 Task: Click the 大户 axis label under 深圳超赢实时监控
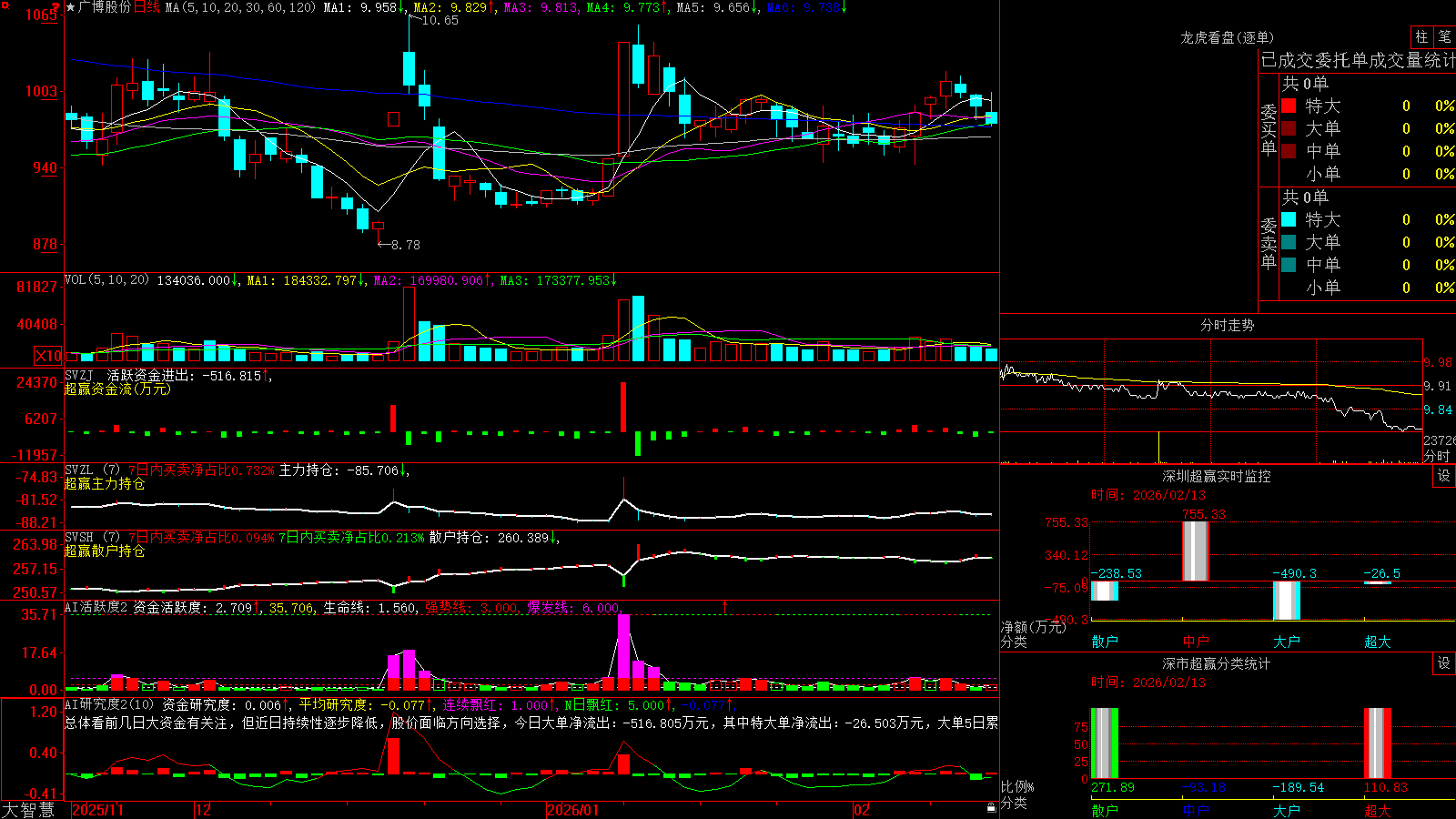point(1287,642)
